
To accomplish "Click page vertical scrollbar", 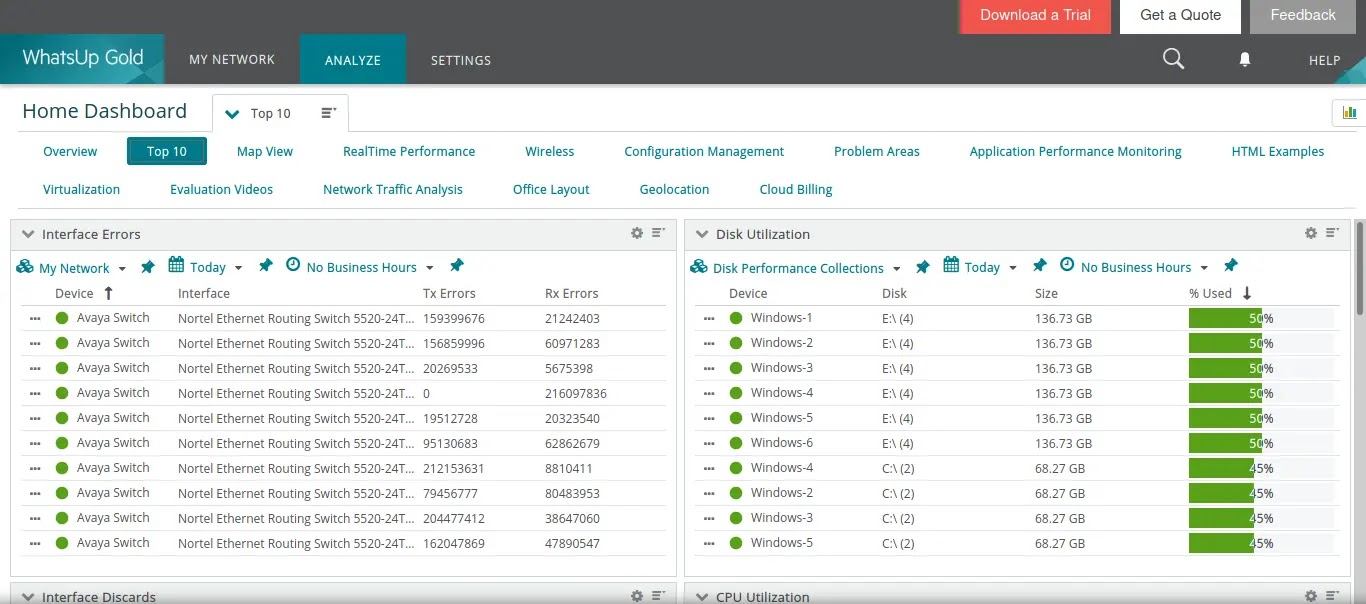I will pos(1361,270).
